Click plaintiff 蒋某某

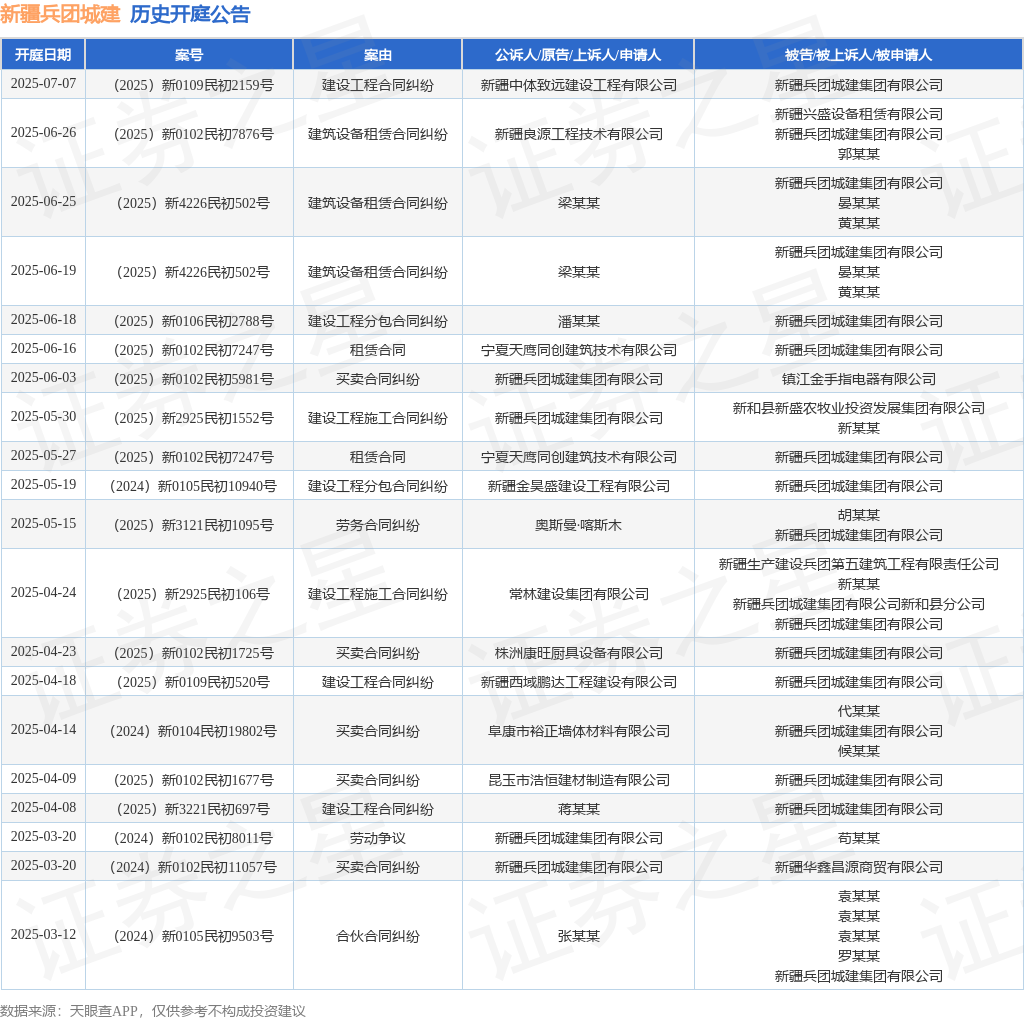pos(578,809)
